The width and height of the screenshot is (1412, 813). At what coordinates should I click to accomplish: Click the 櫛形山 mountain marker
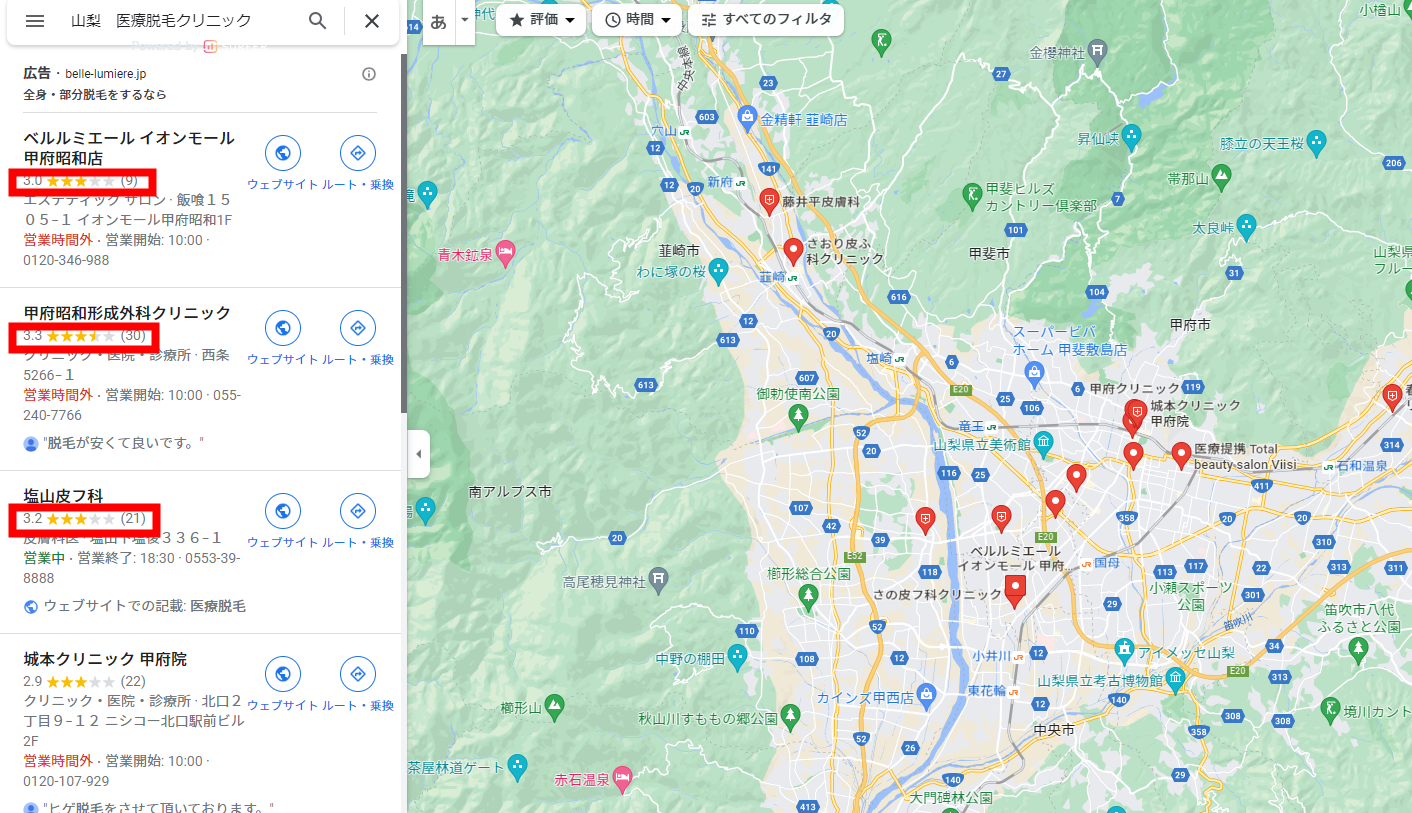554,706
